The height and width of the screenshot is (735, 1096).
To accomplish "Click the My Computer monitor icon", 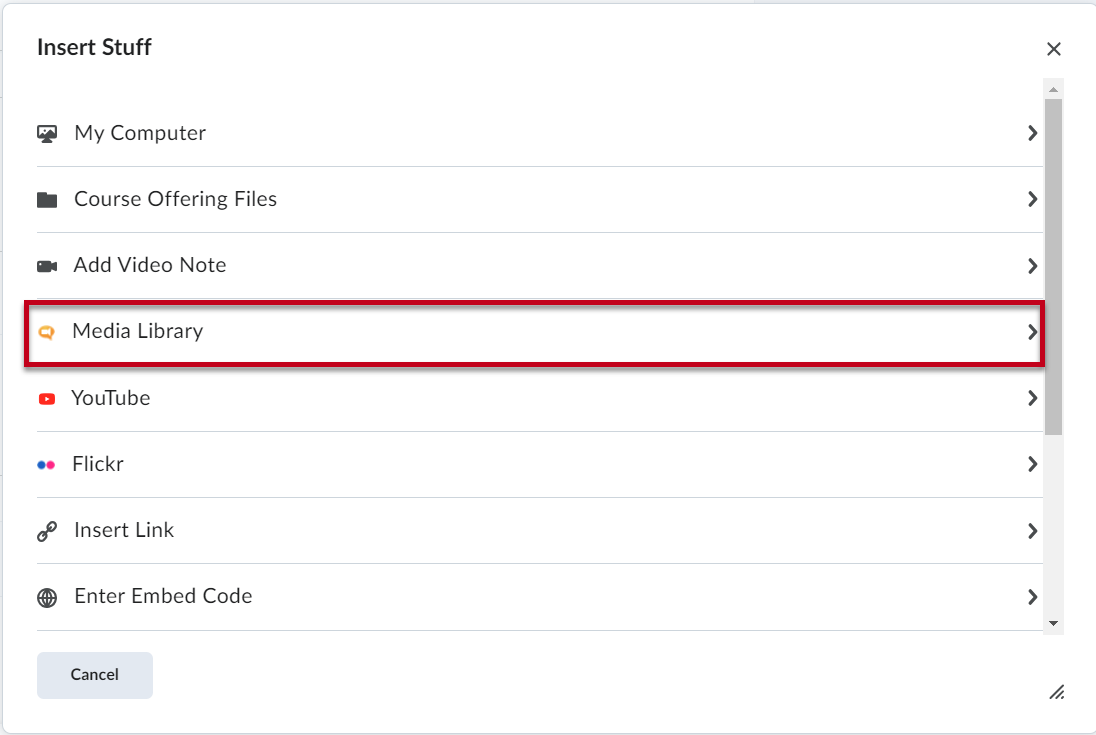I will point(47,133).
